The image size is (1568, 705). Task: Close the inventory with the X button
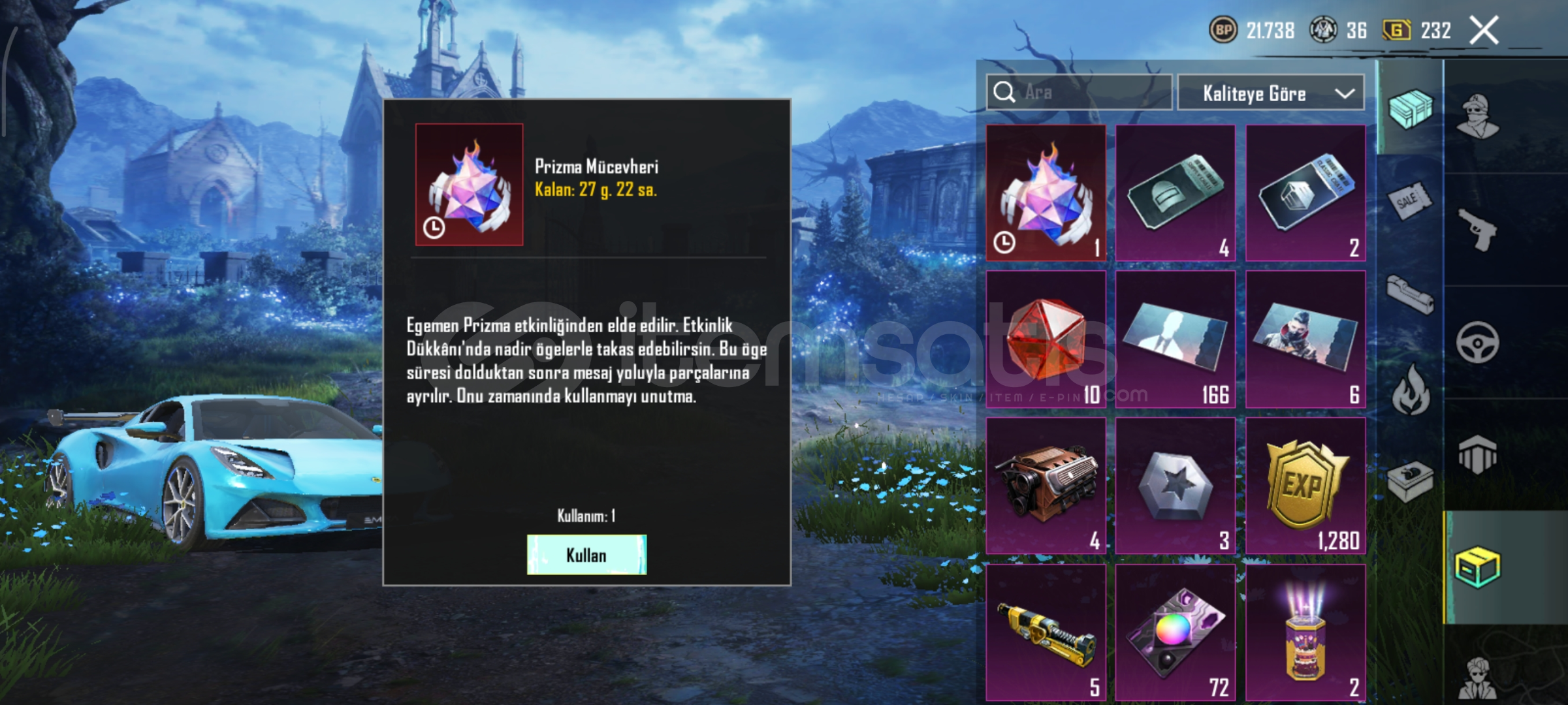point(1484,30)
